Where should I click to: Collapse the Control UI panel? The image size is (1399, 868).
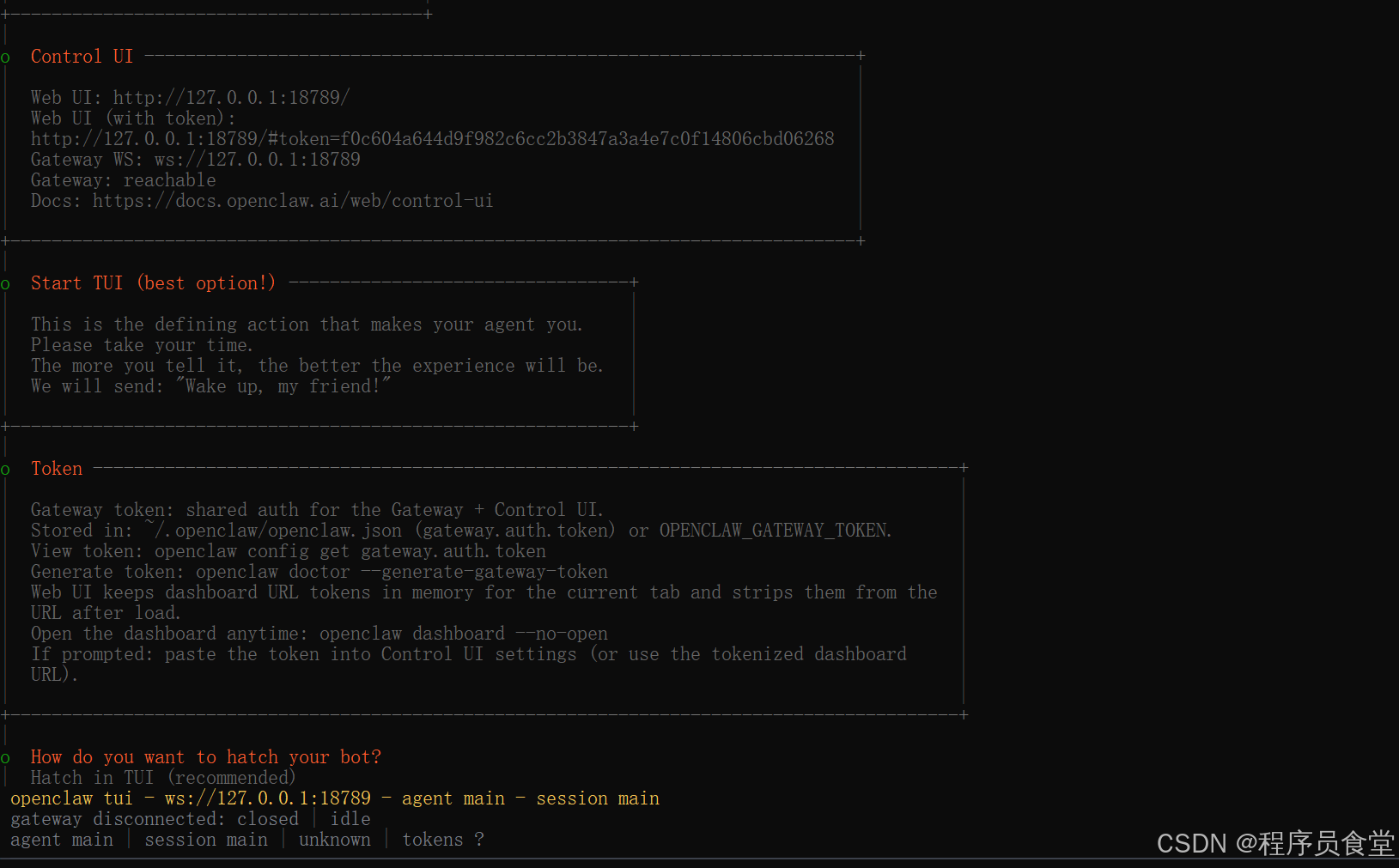click(x=82, y=56)
